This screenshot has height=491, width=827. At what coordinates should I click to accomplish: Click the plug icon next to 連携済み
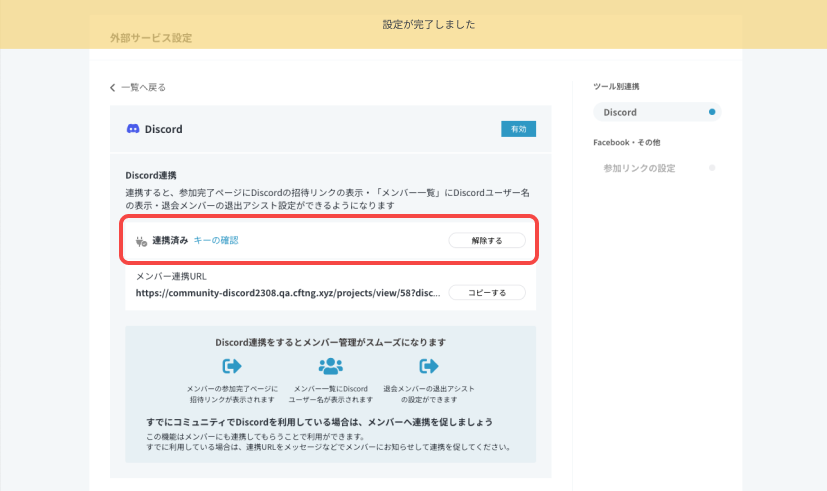point(140,241)
